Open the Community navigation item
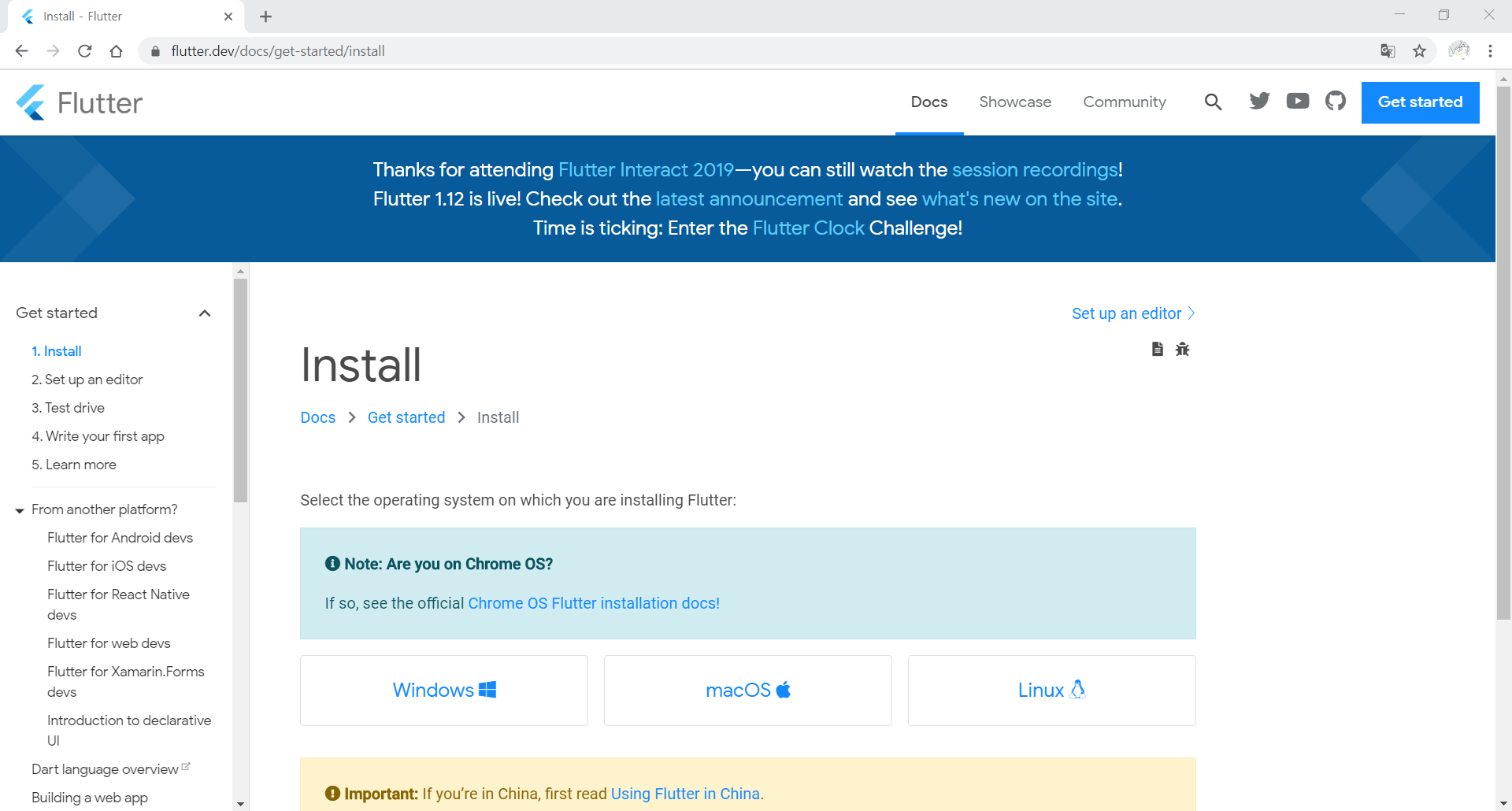 coord(1125,102)
